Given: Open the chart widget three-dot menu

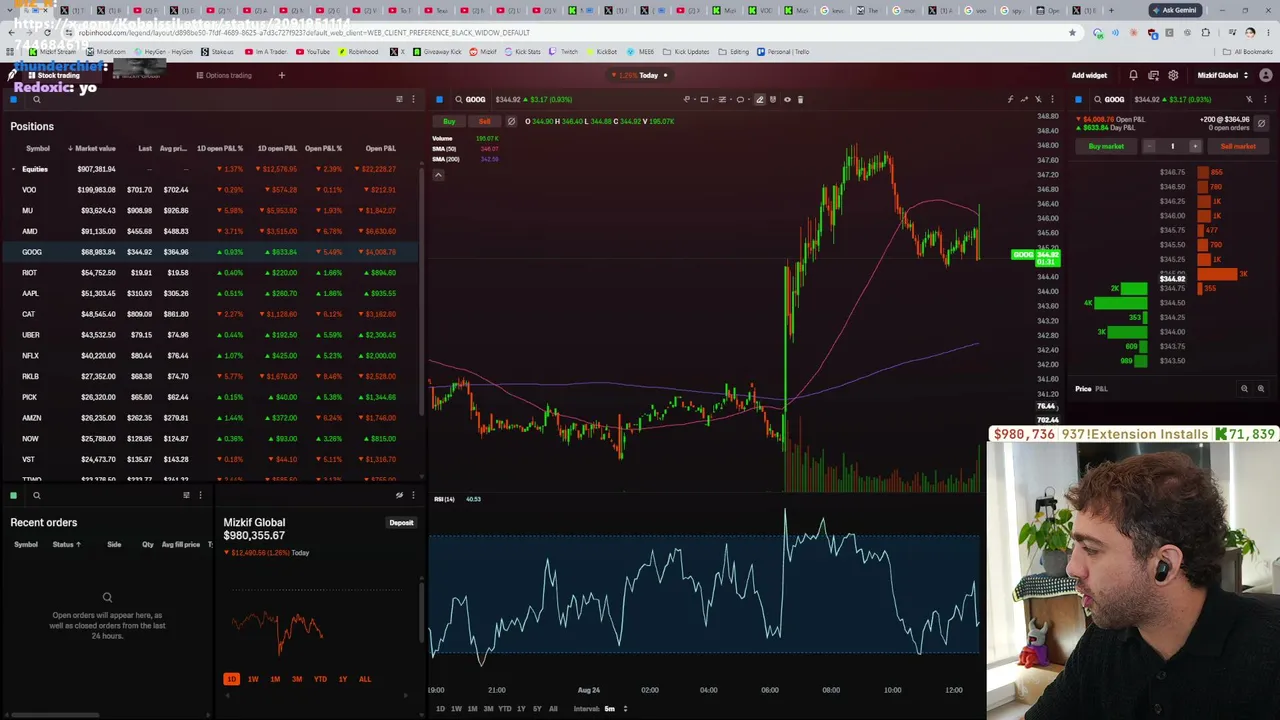Looking at the screenshot, I should click(x=1052, y=99).
